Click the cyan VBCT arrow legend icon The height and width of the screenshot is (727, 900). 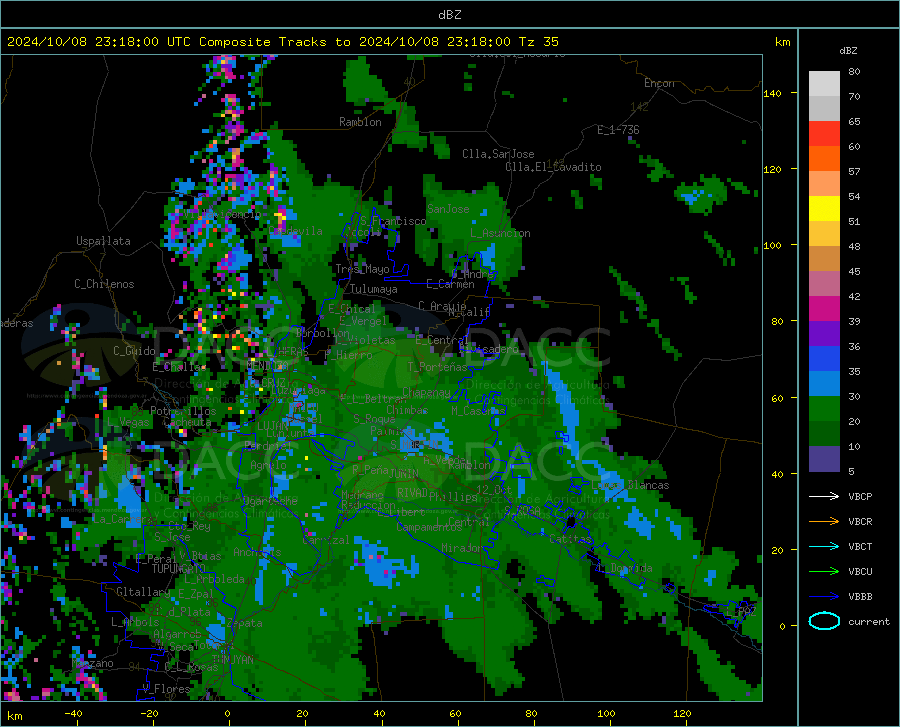pos(824,546)
